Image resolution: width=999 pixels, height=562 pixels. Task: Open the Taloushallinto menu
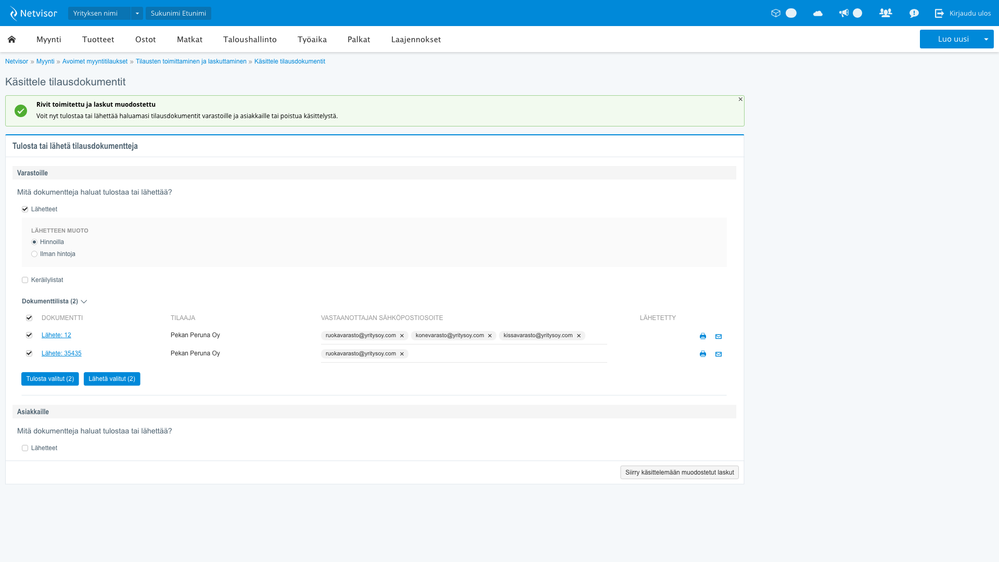250,39
